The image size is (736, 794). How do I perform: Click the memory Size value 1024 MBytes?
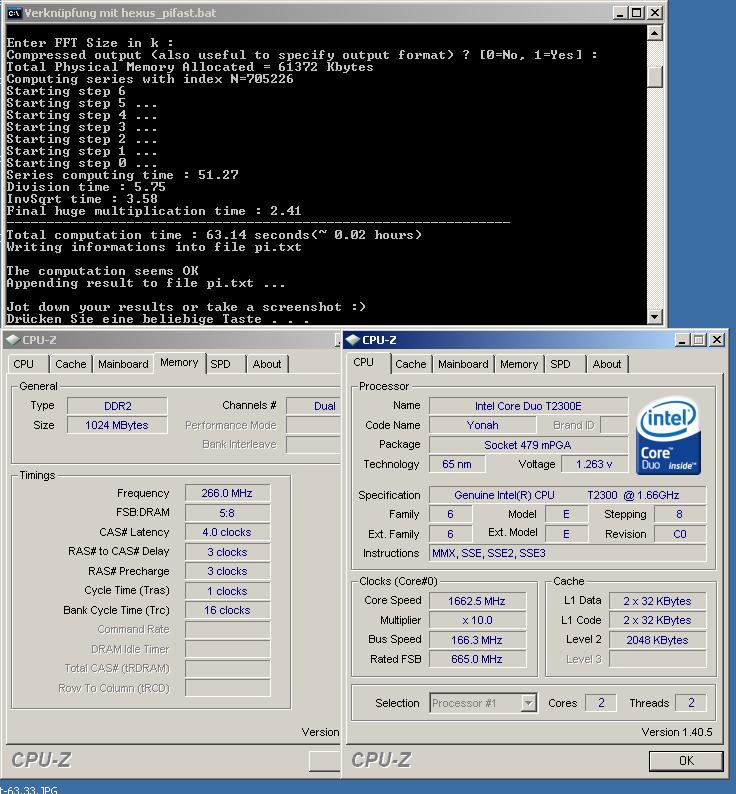point(117,425)
